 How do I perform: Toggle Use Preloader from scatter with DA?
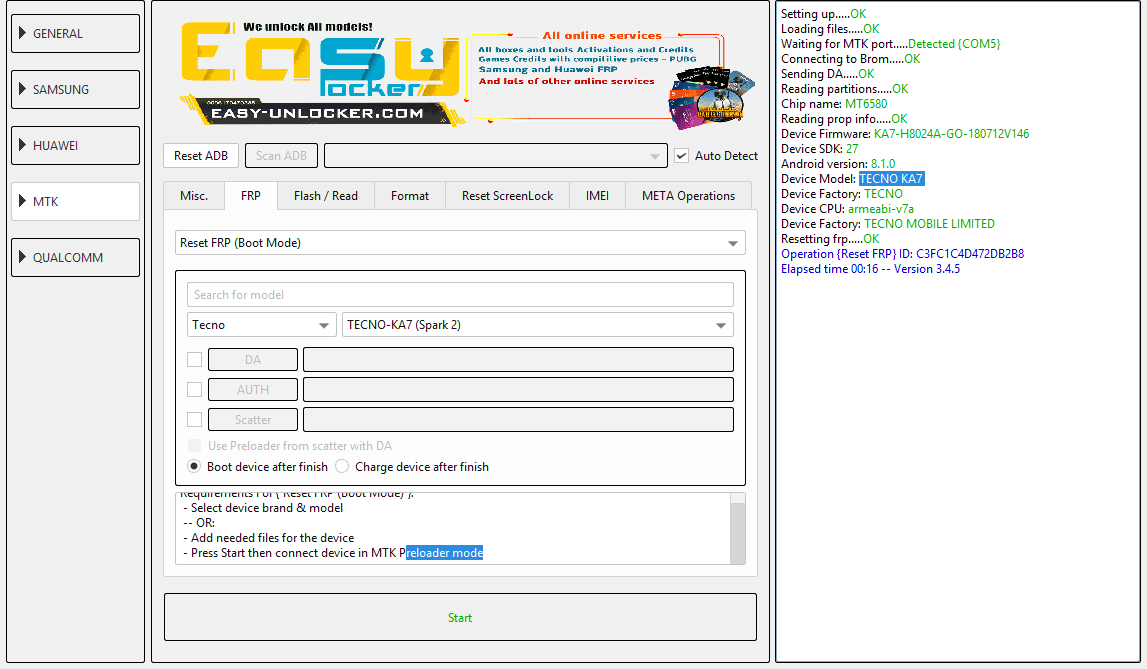(195, 446)
